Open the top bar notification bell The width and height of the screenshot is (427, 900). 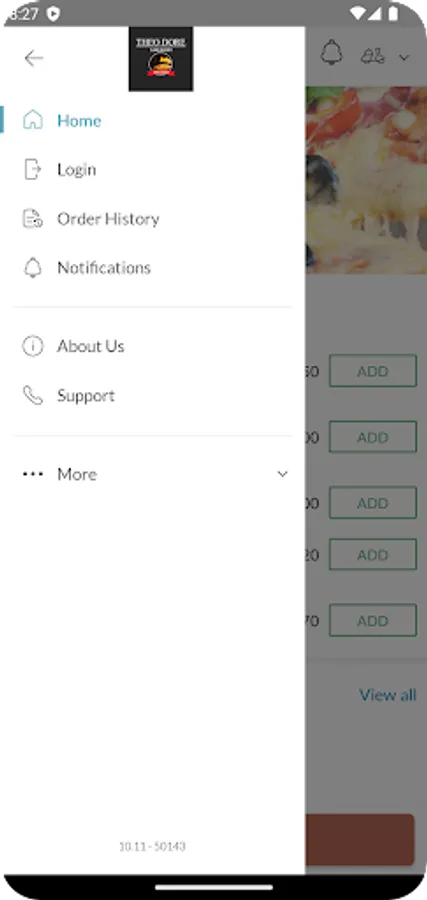pyautogui.click(x=331, y=53)
